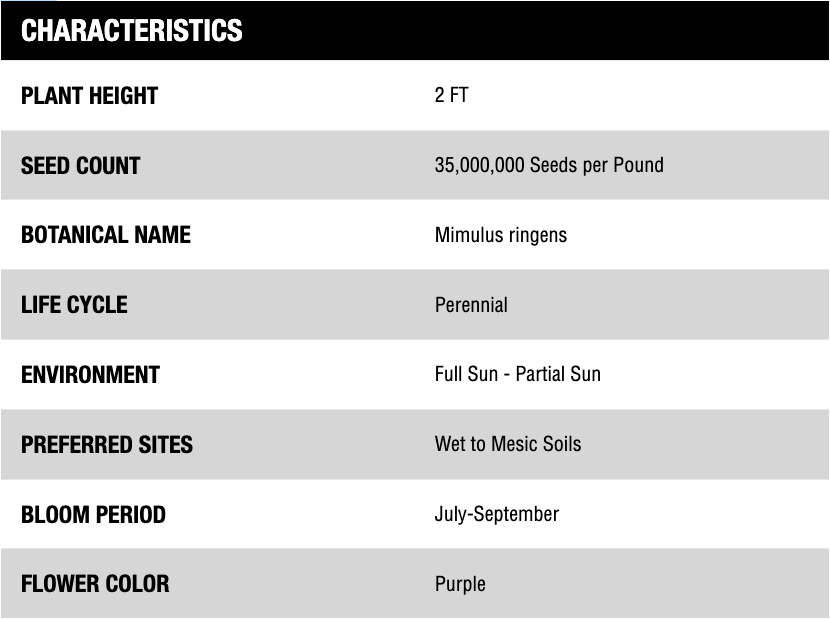Click the word July in bloom period

tap(450, 514)
